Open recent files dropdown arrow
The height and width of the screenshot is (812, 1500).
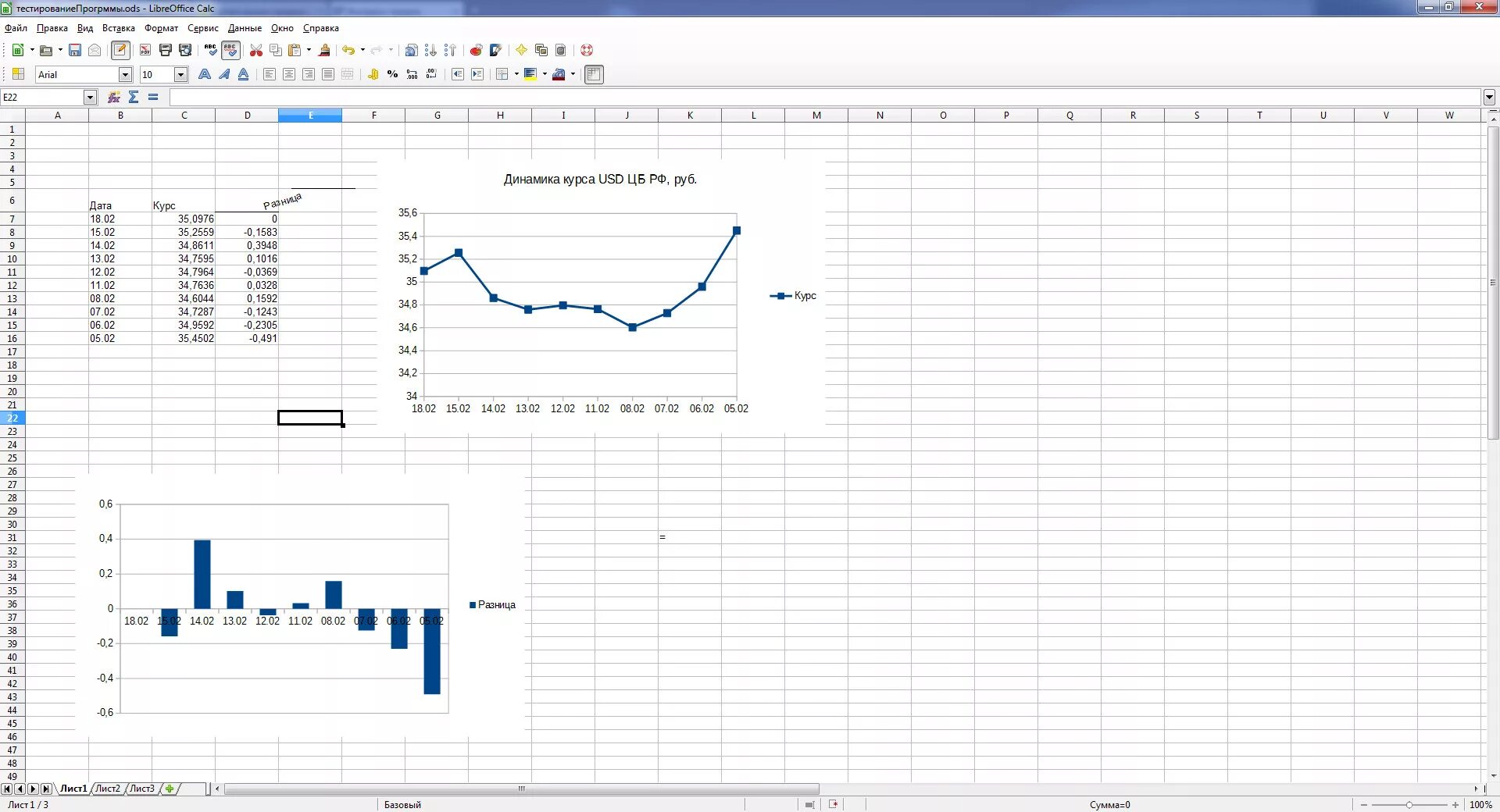[60, 50]
